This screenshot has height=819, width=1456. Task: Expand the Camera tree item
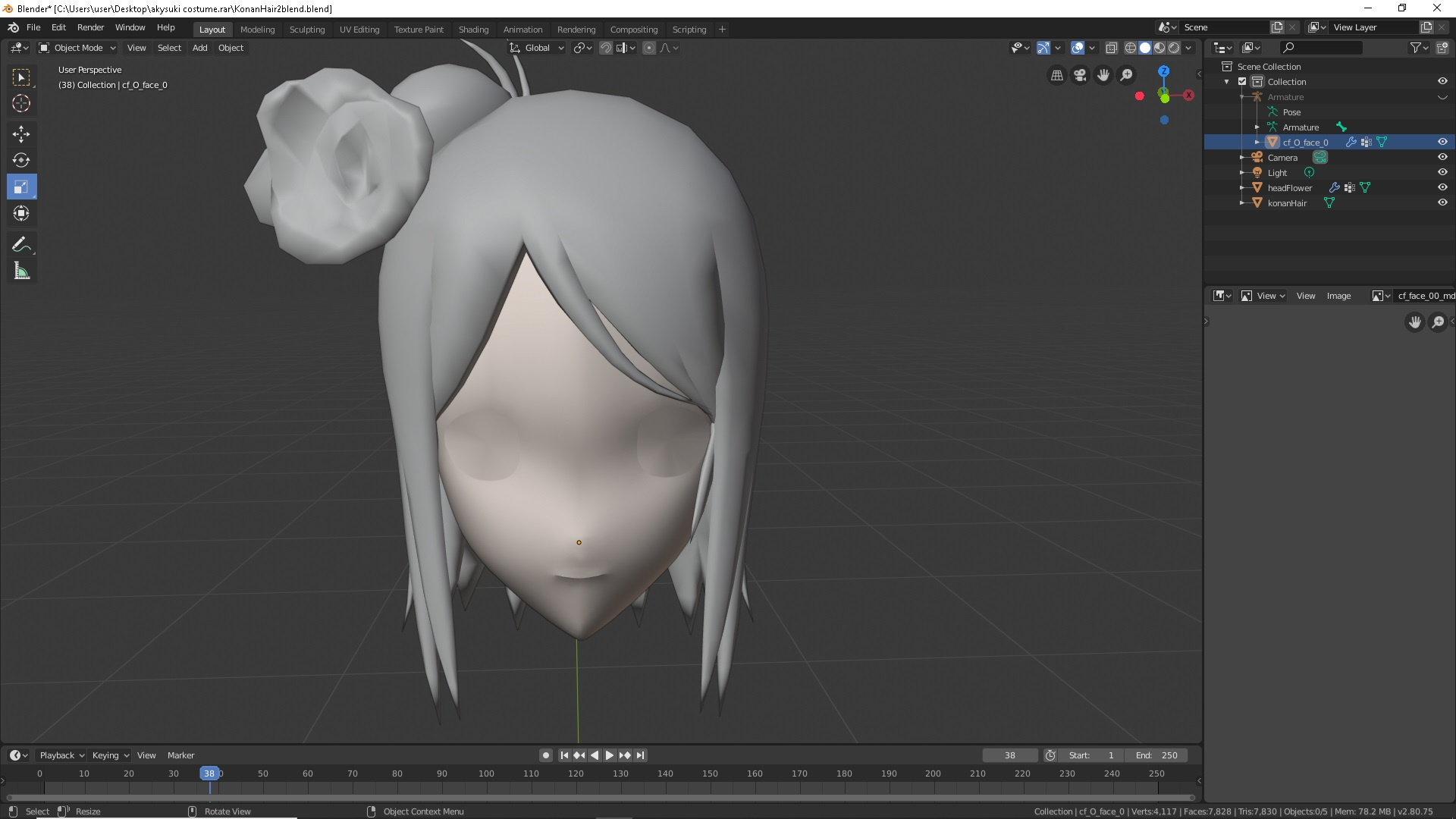(1242, 158)
